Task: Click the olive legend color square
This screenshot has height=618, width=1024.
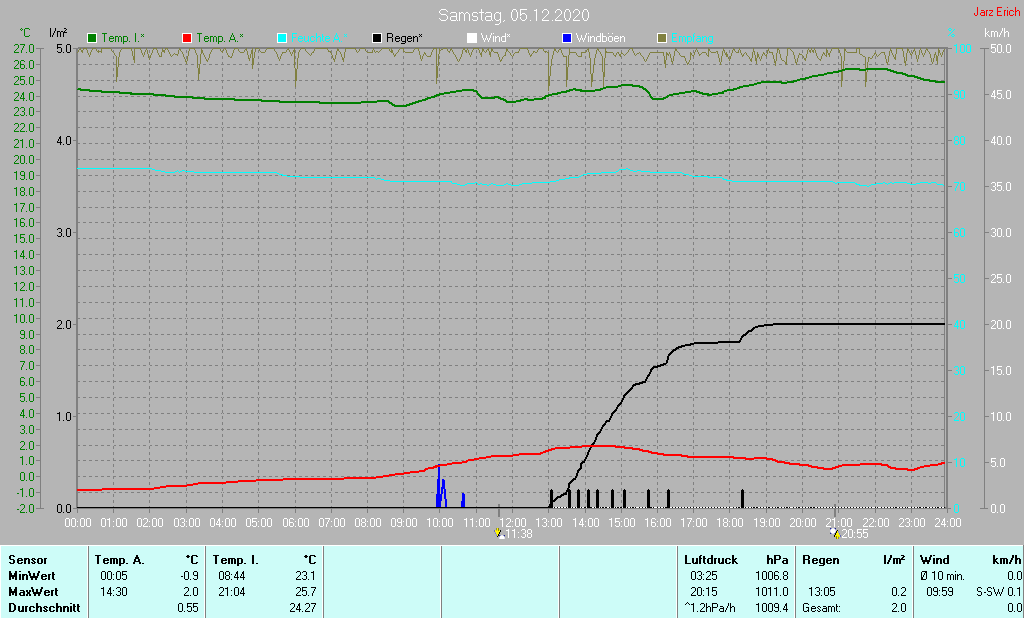Action: click(x=662, y=38)
